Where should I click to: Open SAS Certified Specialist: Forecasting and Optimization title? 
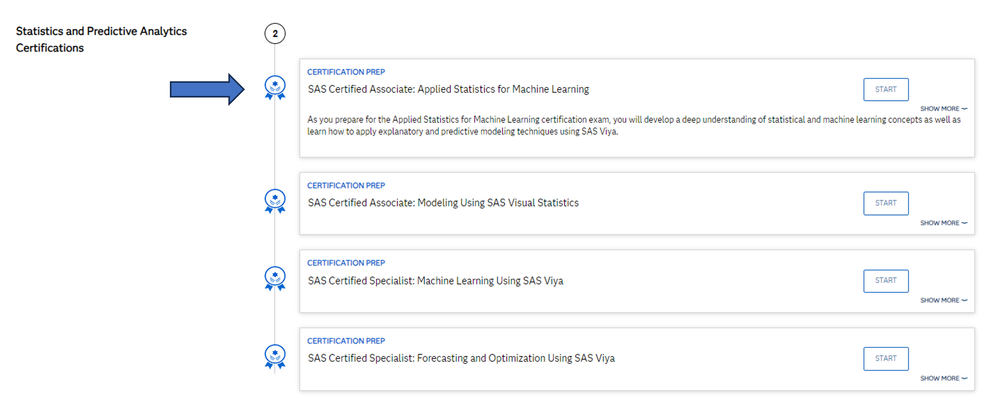(460, 358)
